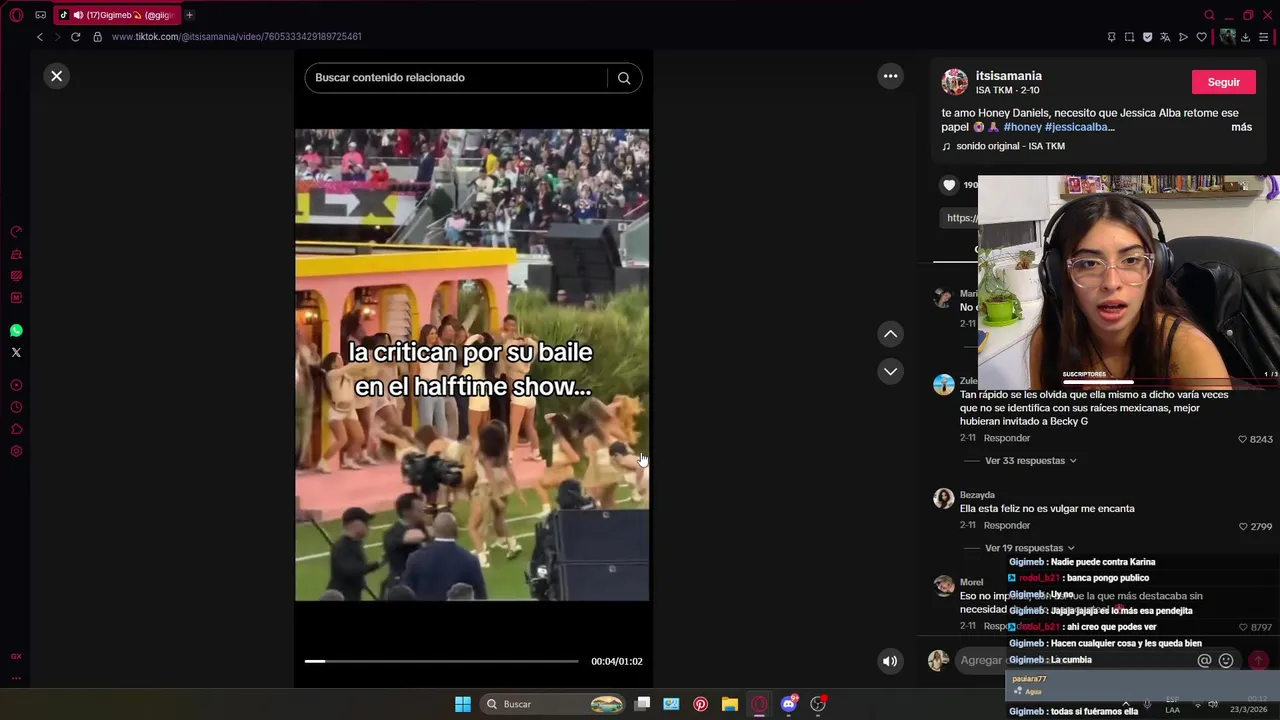The image size is (1280, 720).
Task: Open the browser tab search magnifier
Action: [1209, 15]
